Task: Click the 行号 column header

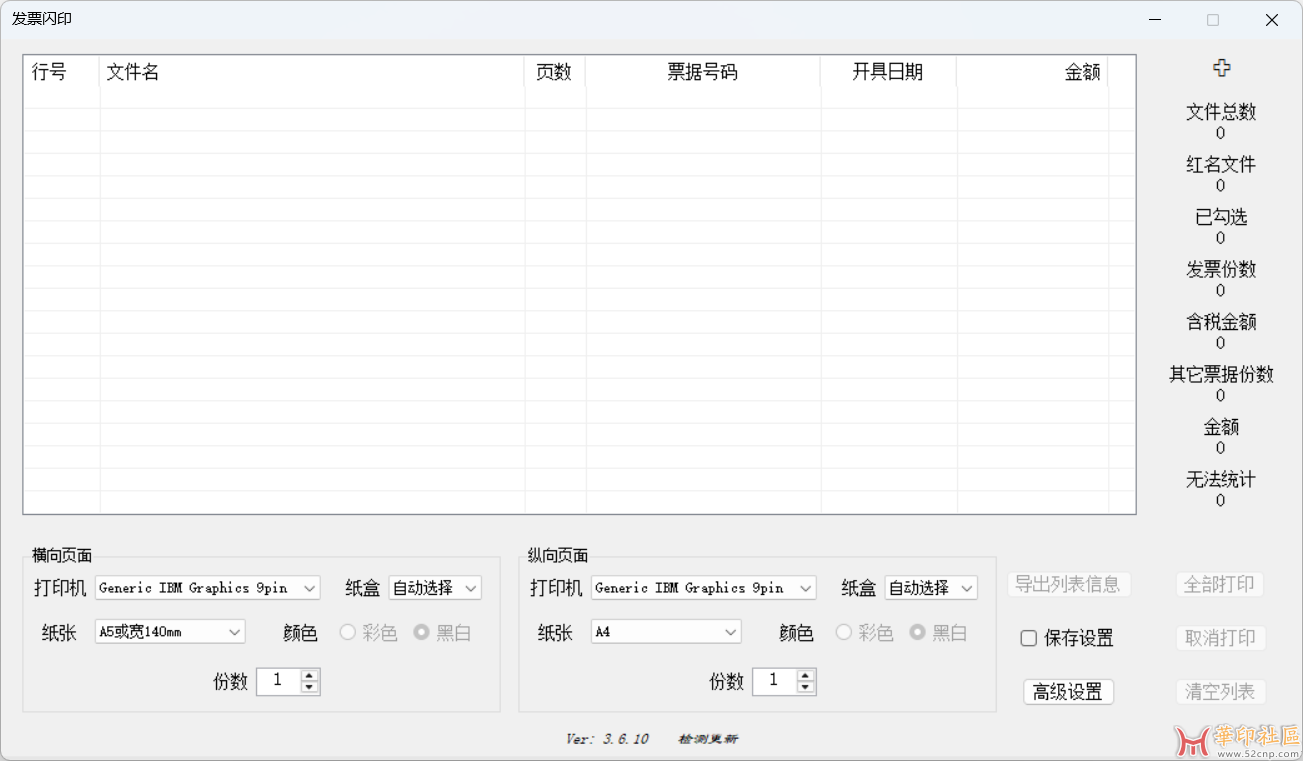Action: pos(61,72)
